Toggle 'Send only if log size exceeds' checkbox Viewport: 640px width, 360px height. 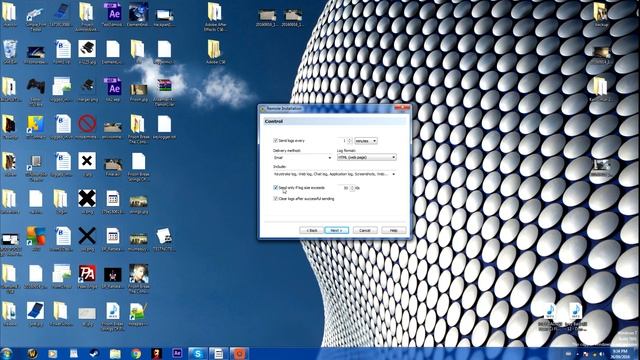click(276, 188)
